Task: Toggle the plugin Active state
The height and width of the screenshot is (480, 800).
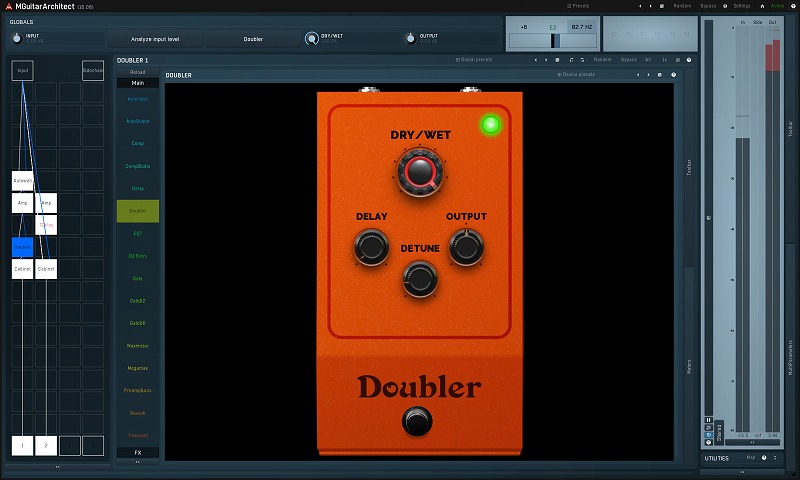Action: click(776, 5)
